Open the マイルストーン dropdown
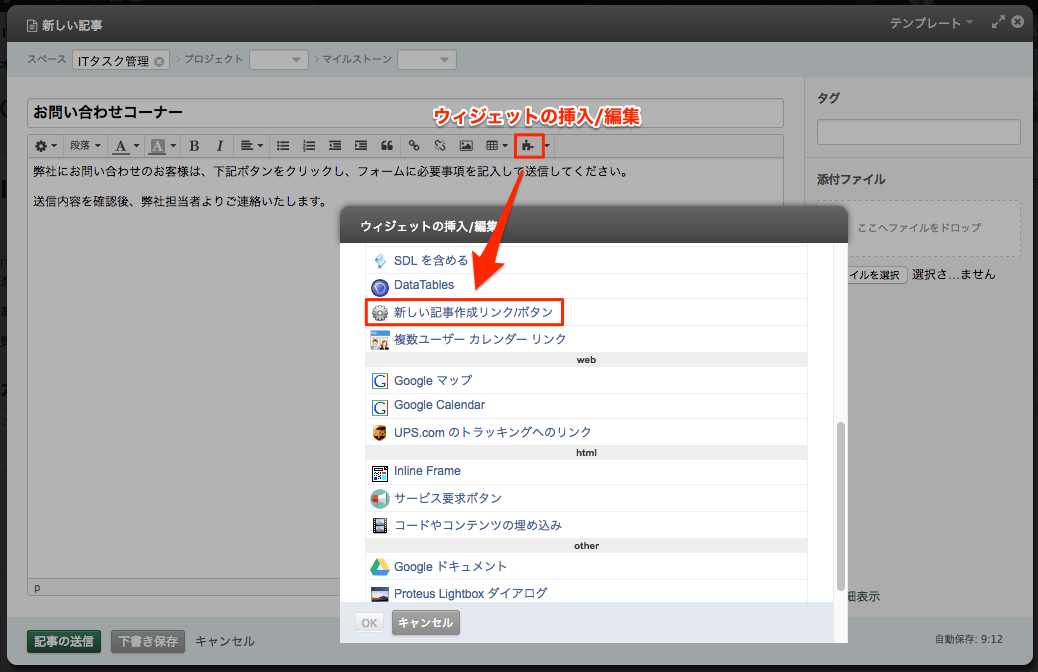 click(x=427, y=60)
